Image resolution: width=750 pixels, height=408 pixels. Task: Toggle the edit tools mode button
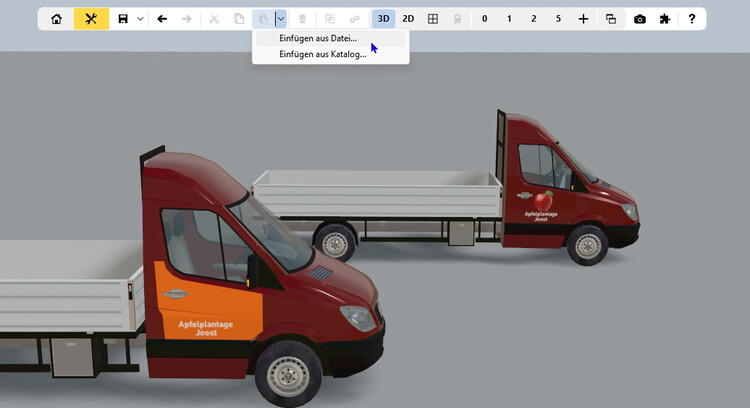(x=91, y=19)
